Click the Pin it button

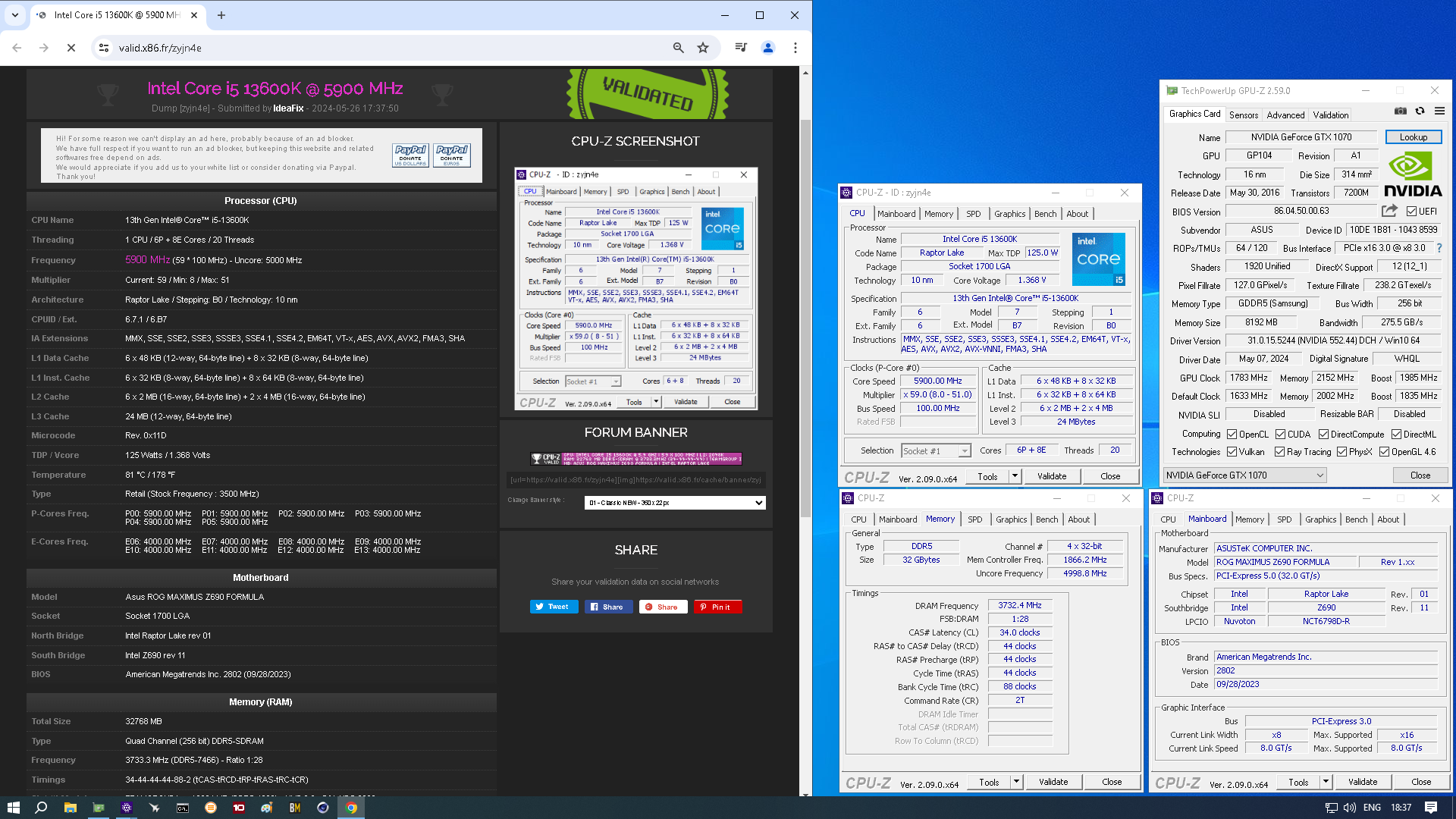(718, 607)
